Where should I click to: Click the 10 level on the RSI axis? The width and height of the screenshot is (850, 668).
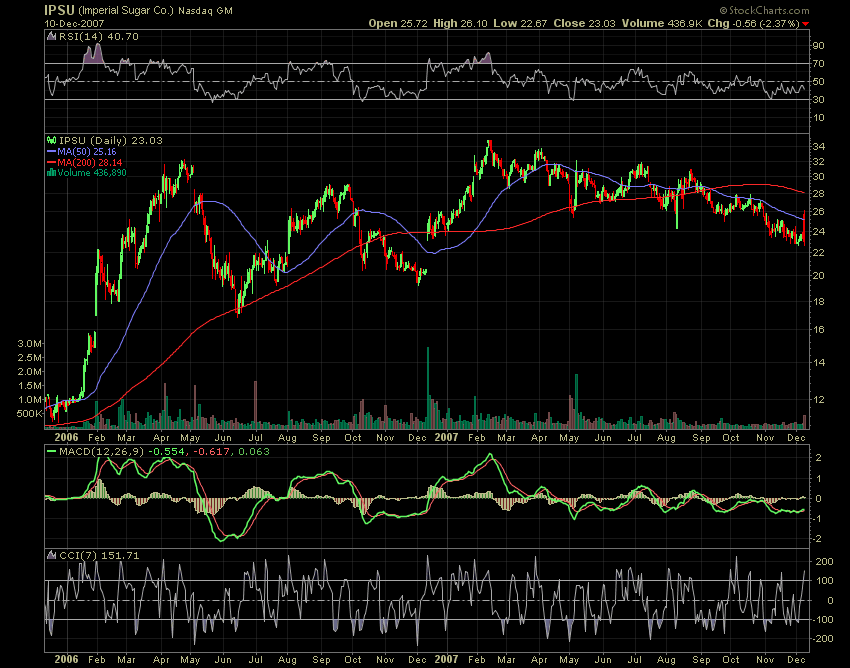pos(819,118)
